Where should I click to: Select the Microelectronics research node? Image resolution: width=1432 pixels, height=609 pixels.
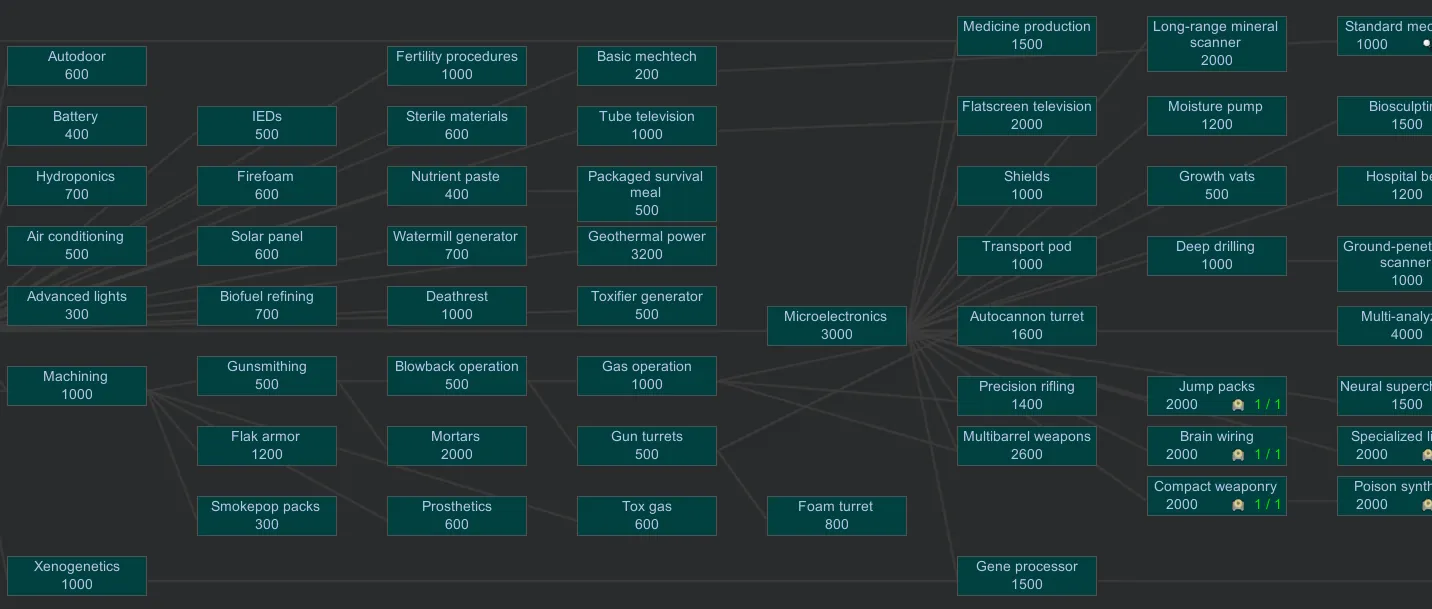click(836, 326)
